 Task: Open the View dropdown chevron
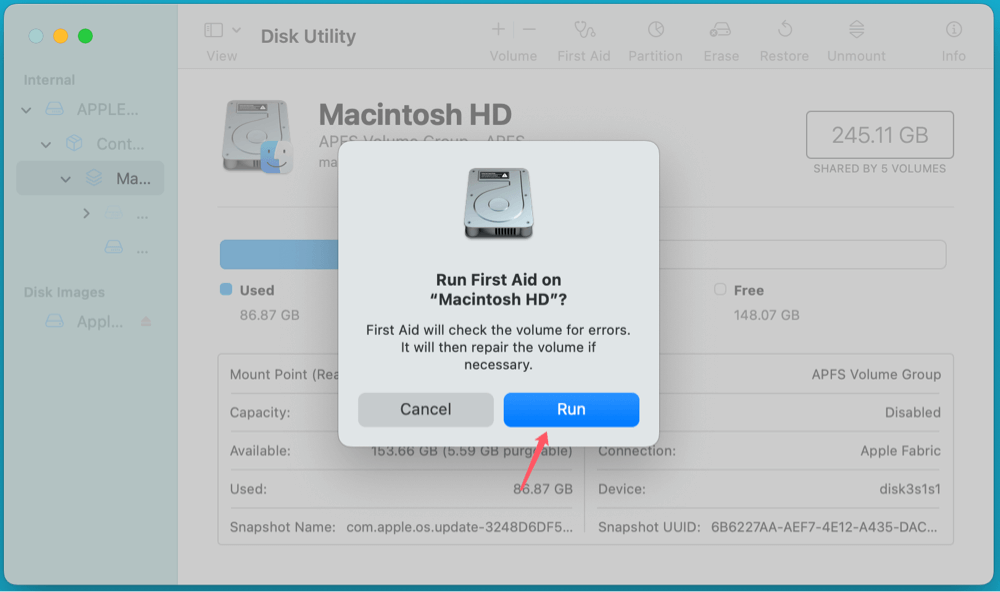[x=234, y=30]
